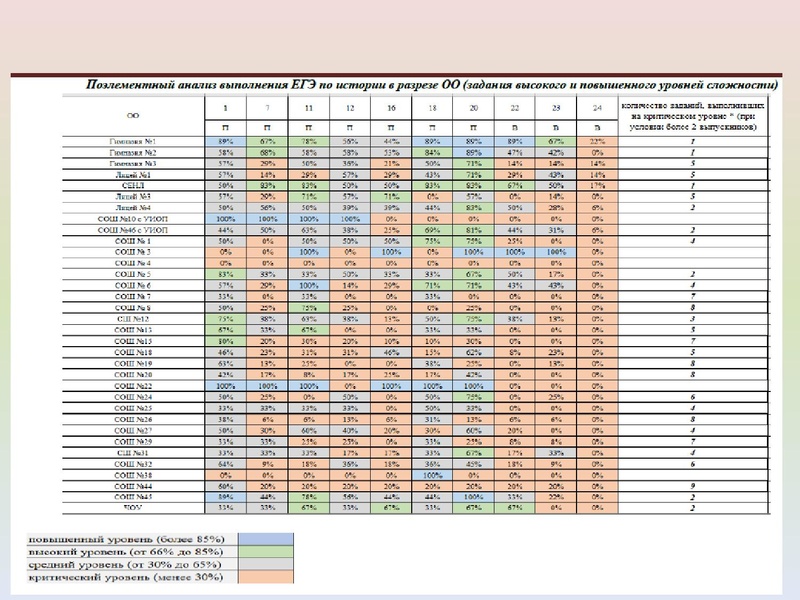Image resolution: width=800 pixels, height=600 pixels.
Task: Select task column header '1'
Action: pos(225,106)
